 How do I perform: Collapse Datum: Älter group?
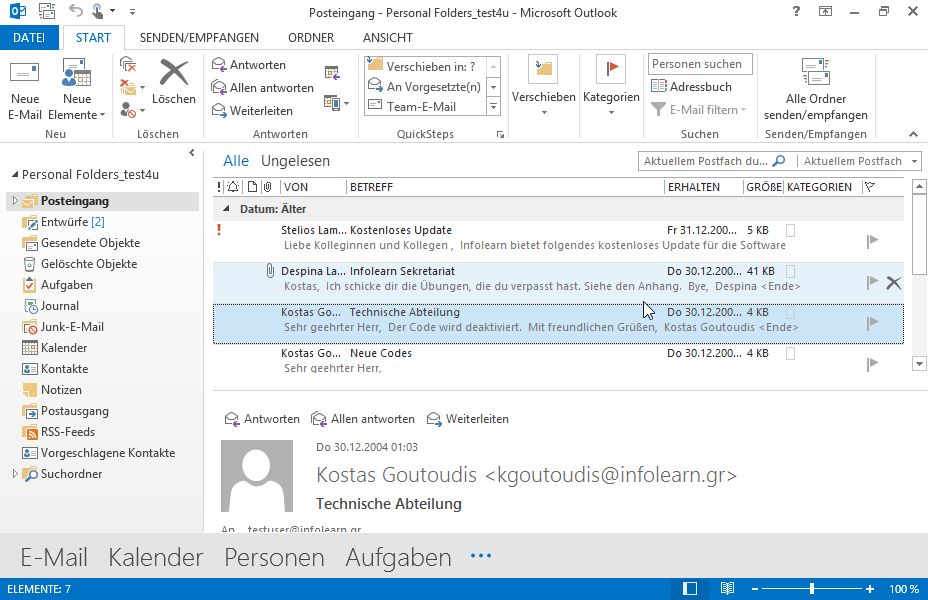[x=226, y=209]
